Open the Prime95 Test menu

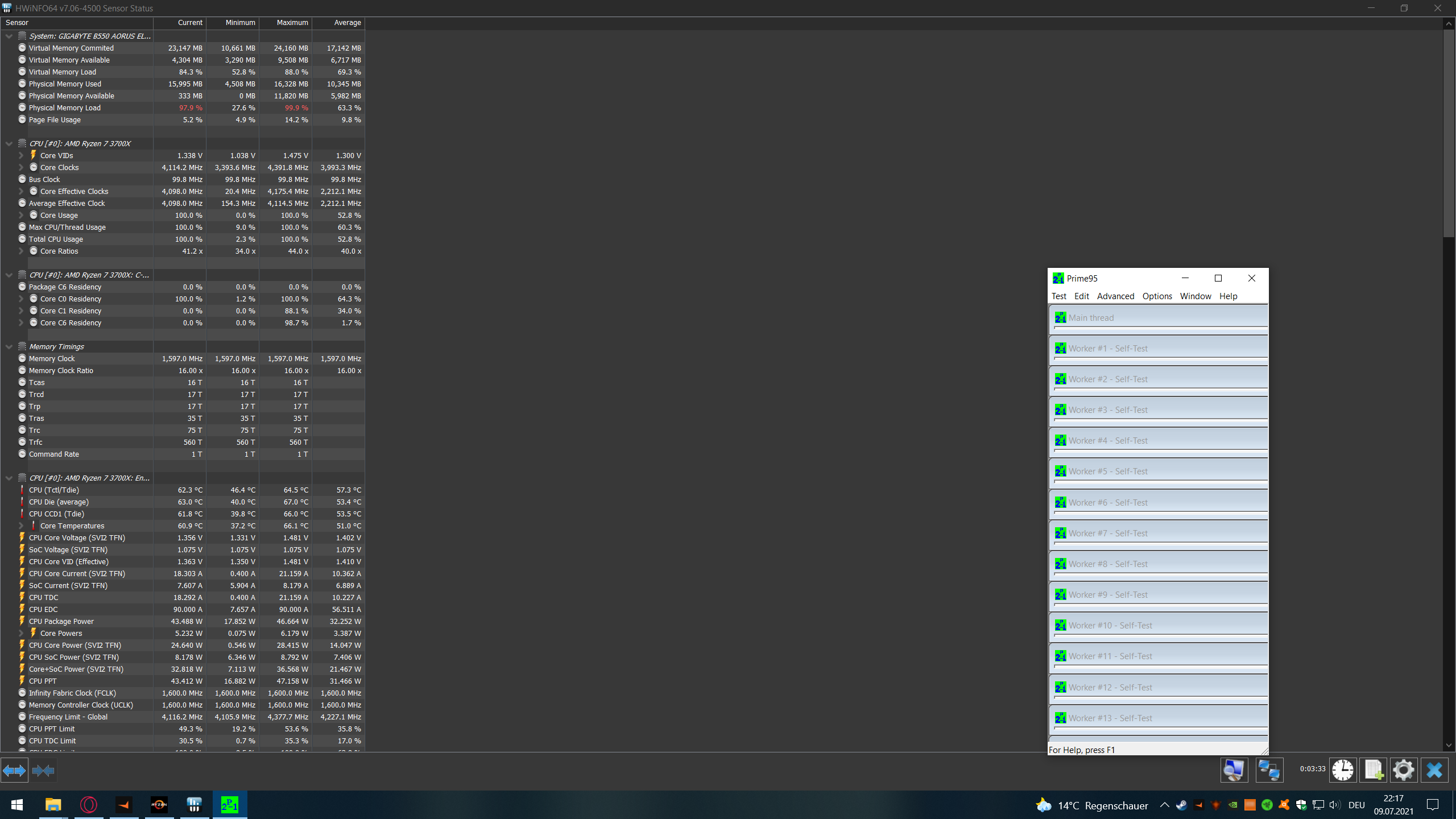click(1058, 296)
